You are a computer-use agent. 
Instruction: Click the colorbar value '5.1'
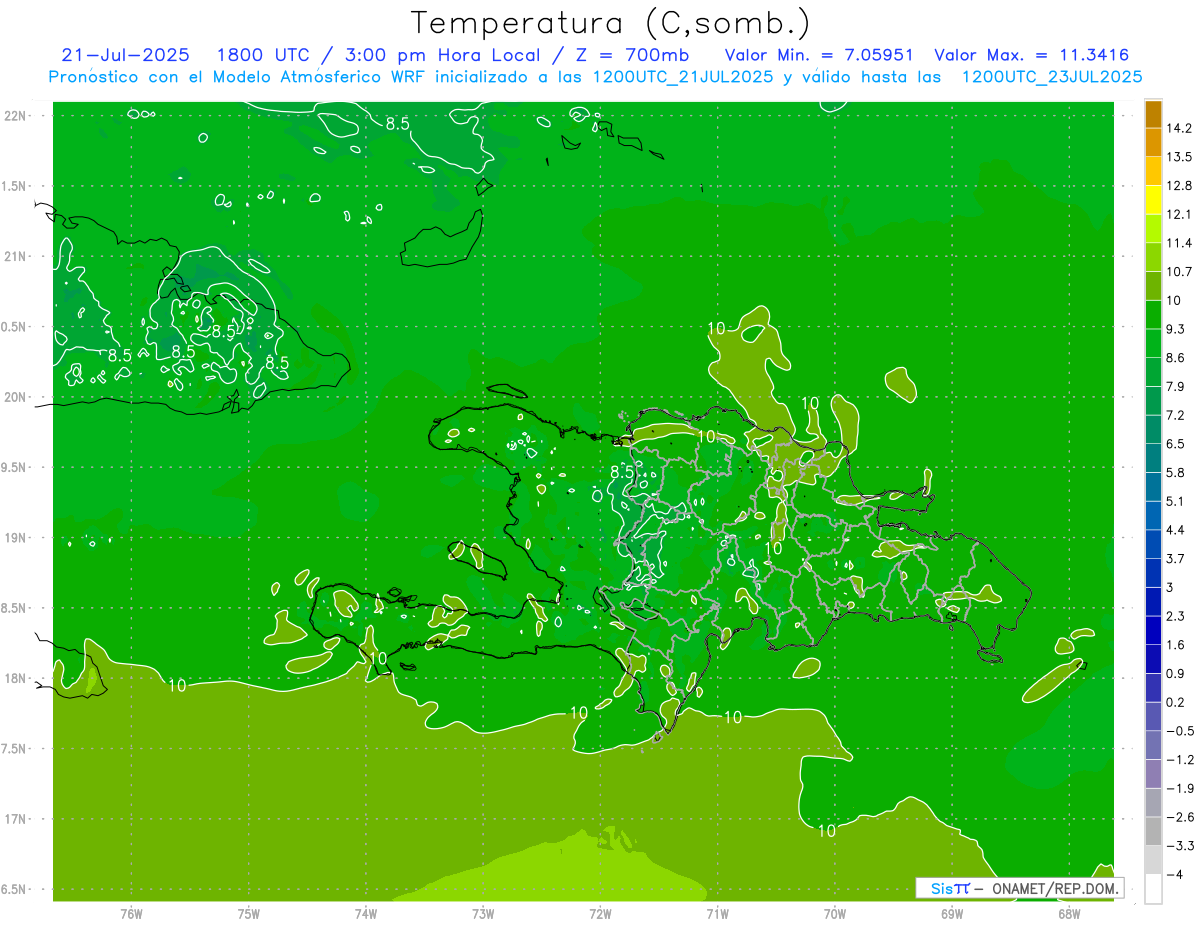pos(1176,501)
